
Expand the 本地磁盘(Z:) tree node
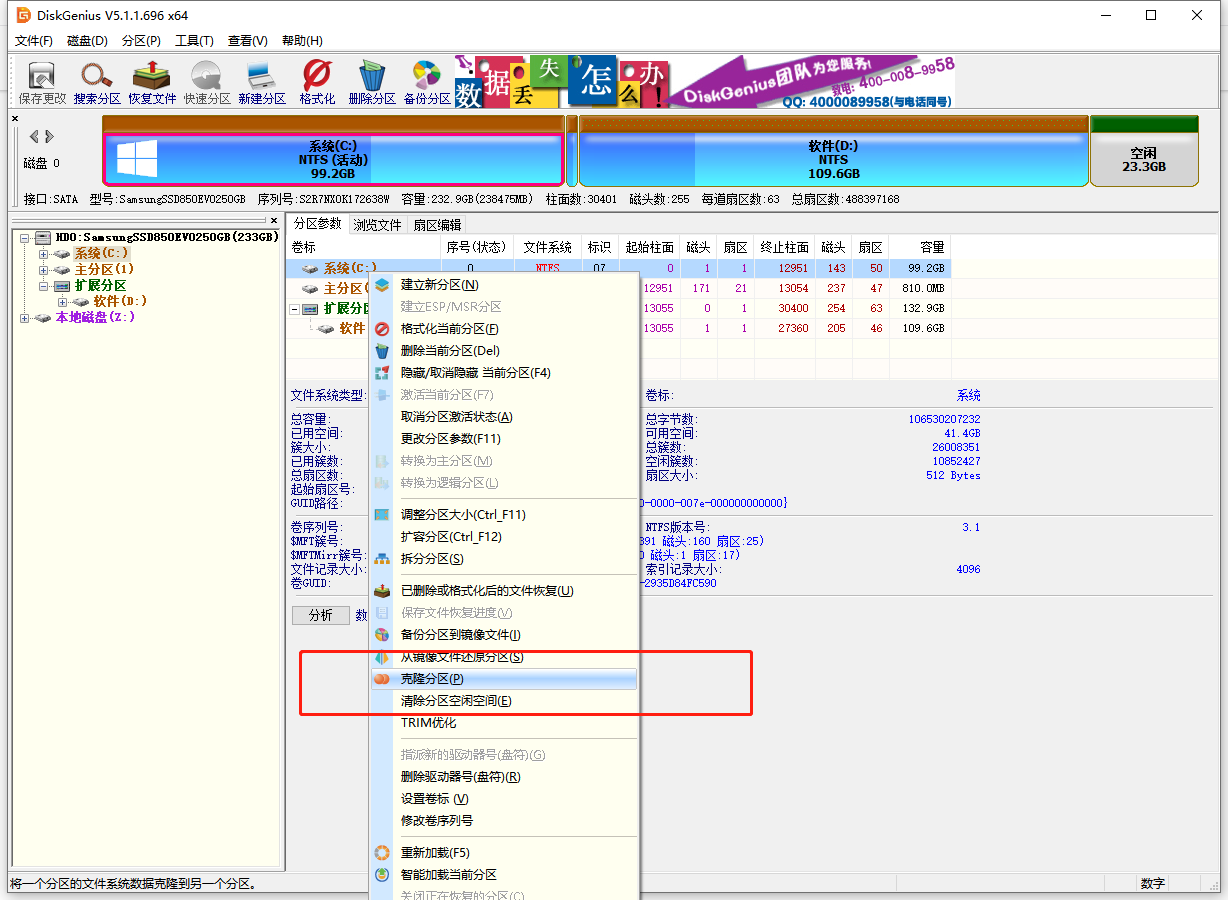25,318
